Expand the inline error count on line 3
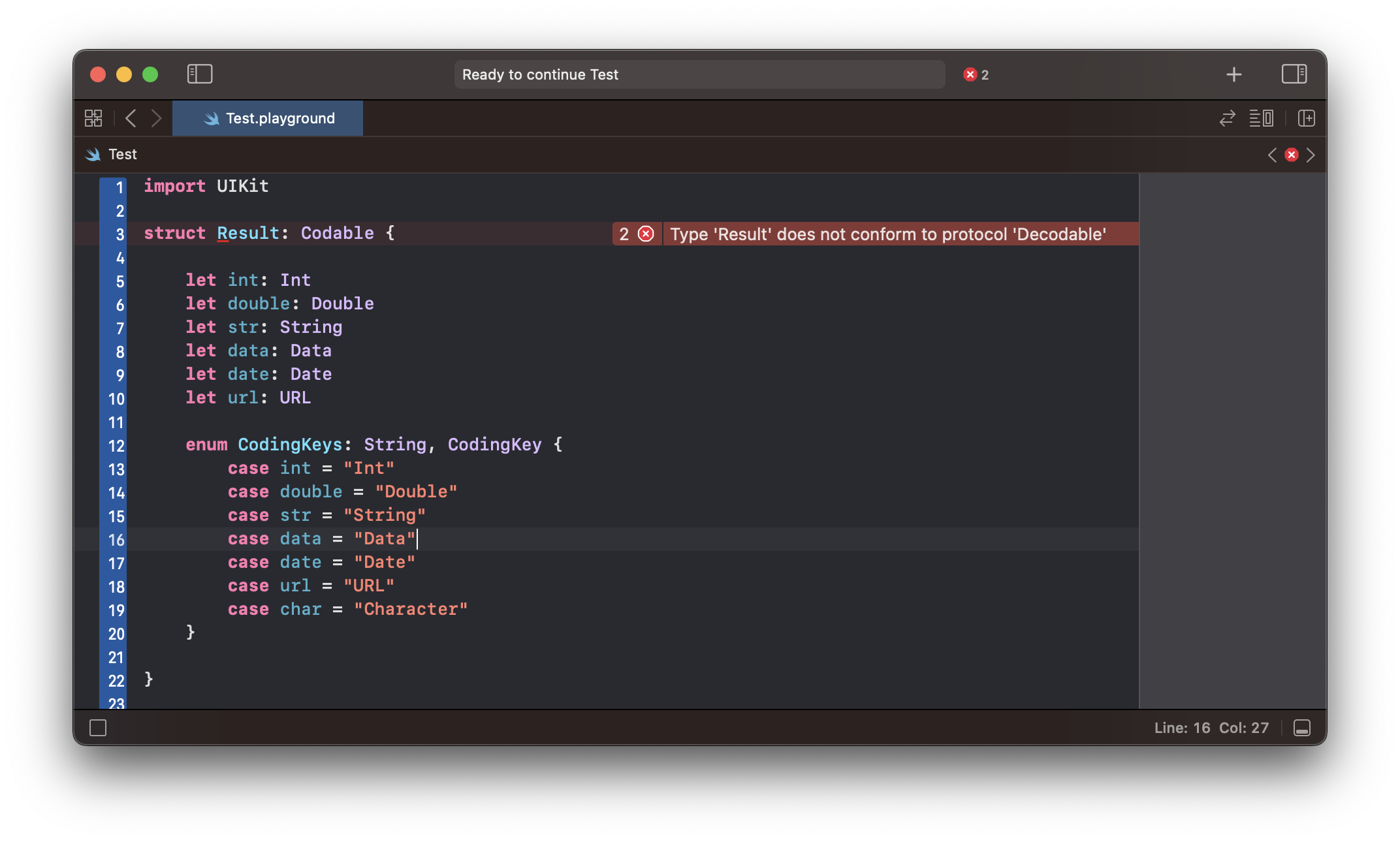This screenshot has width=1400, height=842. click(x=636, y=234)
